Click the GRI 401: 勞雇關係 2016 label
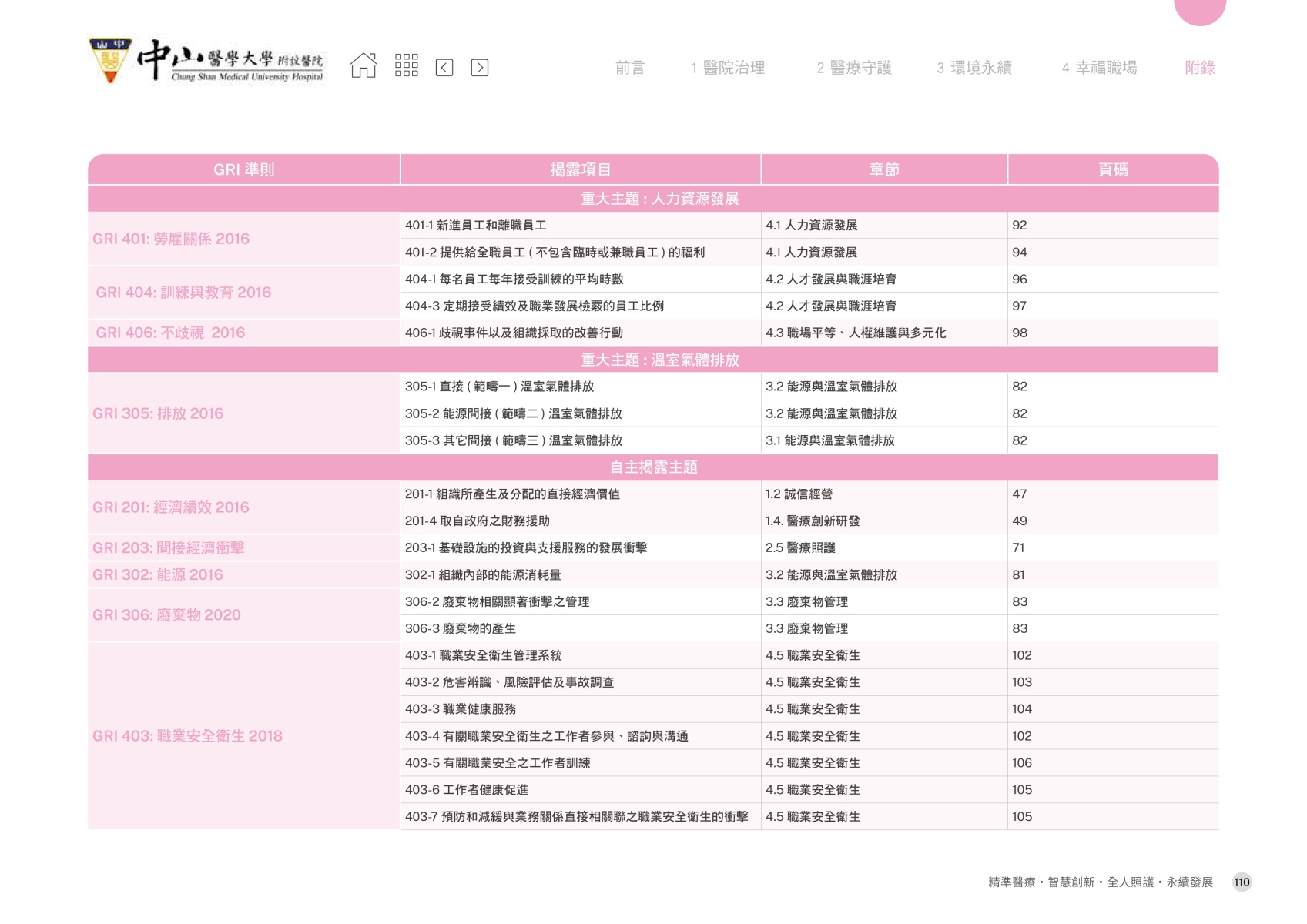Image resolution: width=1307 pixels, height=924 pixels. click(x=171, y=239)
